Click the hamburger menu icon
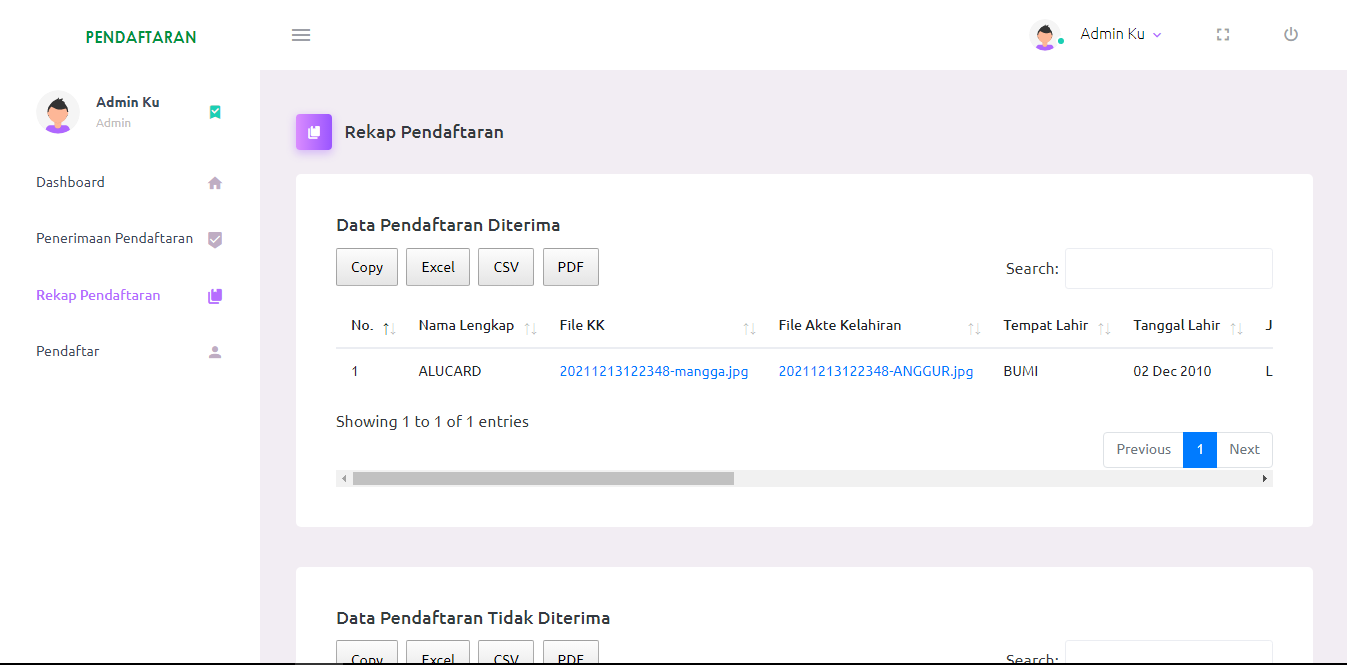 point(301,35)
